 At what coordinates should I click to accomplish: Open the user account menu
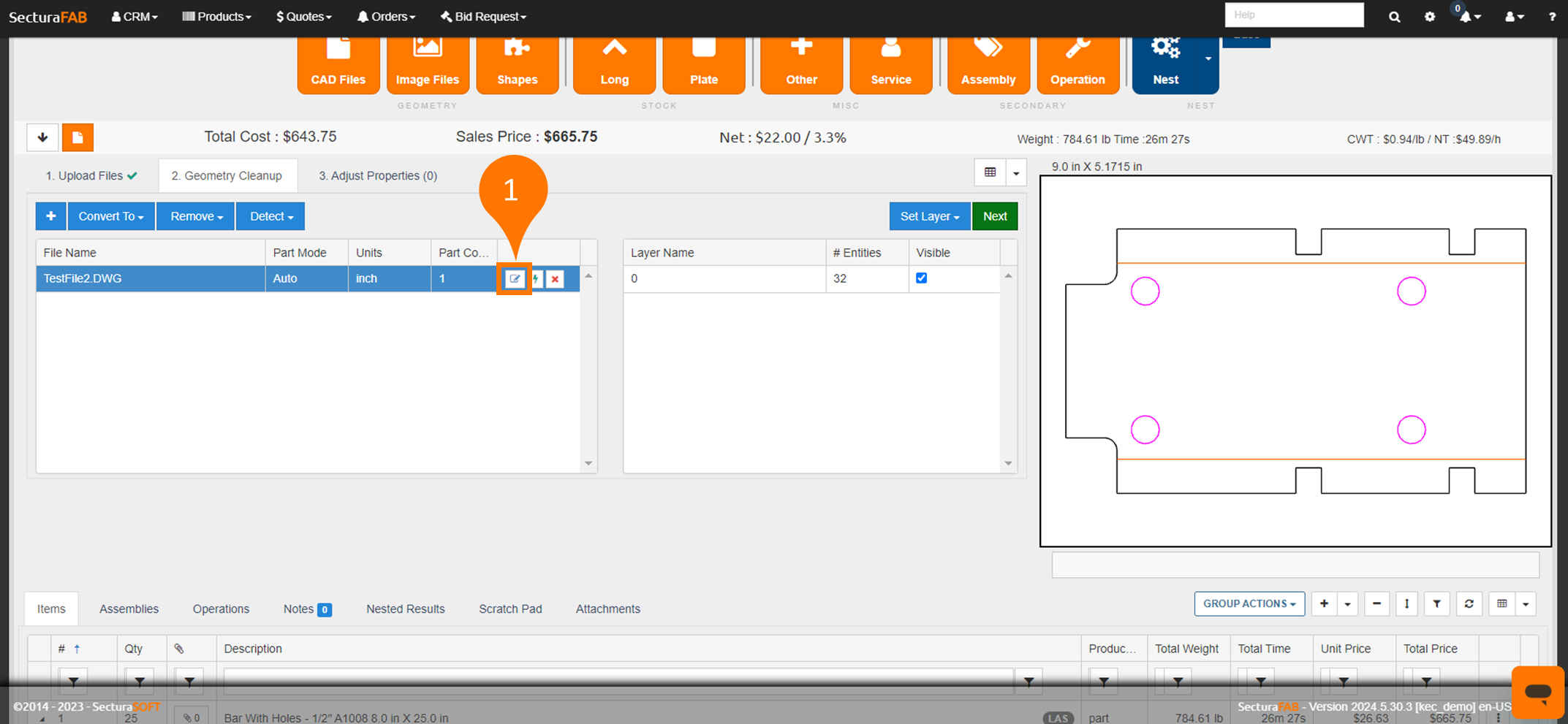pyautogui.click(x=1514, y=17)
